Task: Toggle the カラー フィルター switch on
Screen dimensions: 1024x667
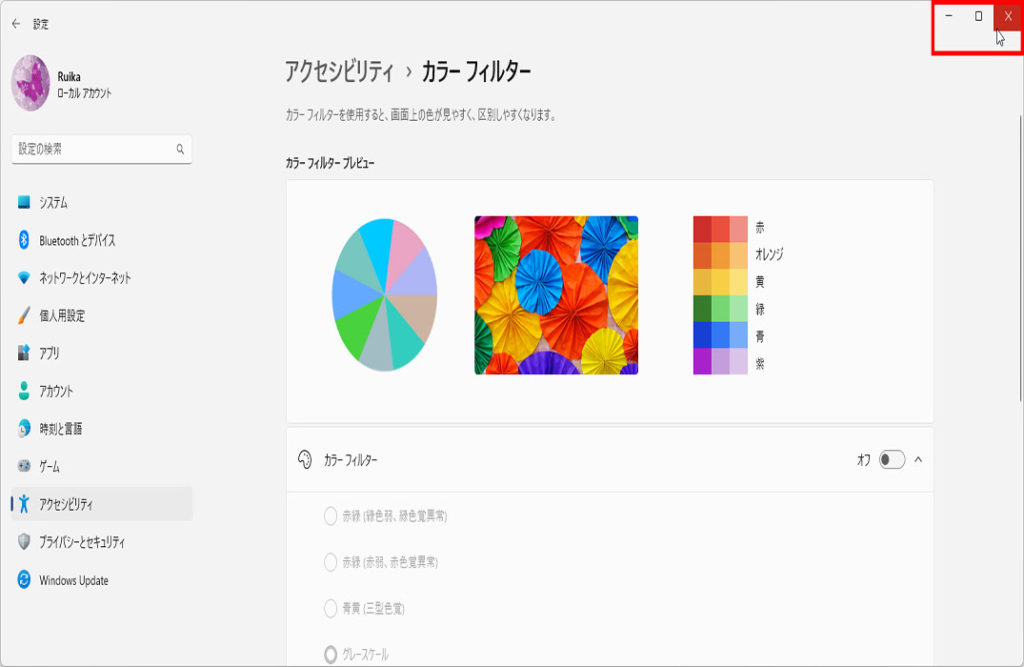Action: pyautogui.click(x=891, y=460)
